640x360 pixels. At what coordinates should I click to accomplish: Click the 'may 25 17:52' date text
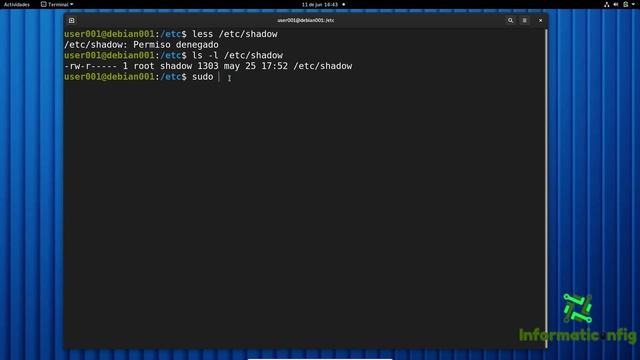point(256,66)
